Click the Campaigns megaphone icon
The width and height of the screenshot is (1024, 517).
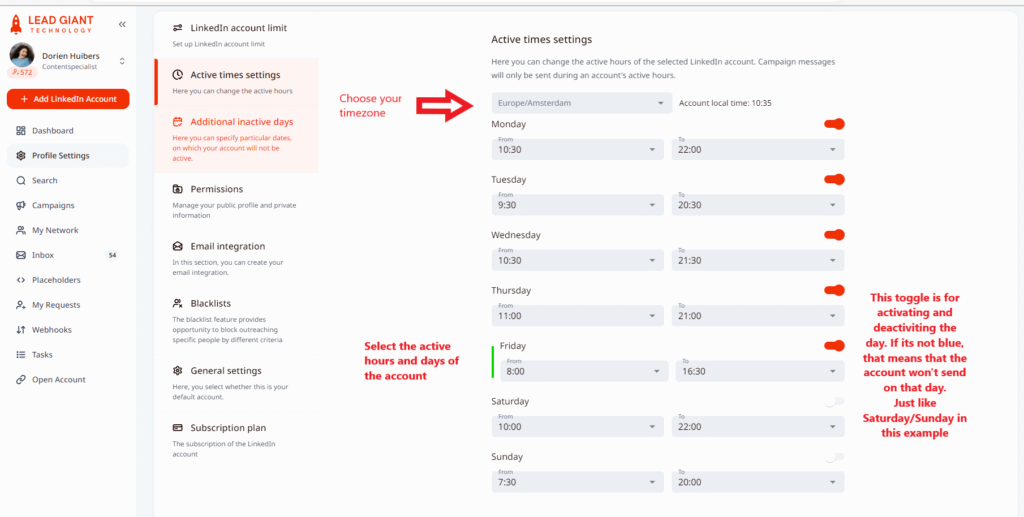click(x=21, y=206)
